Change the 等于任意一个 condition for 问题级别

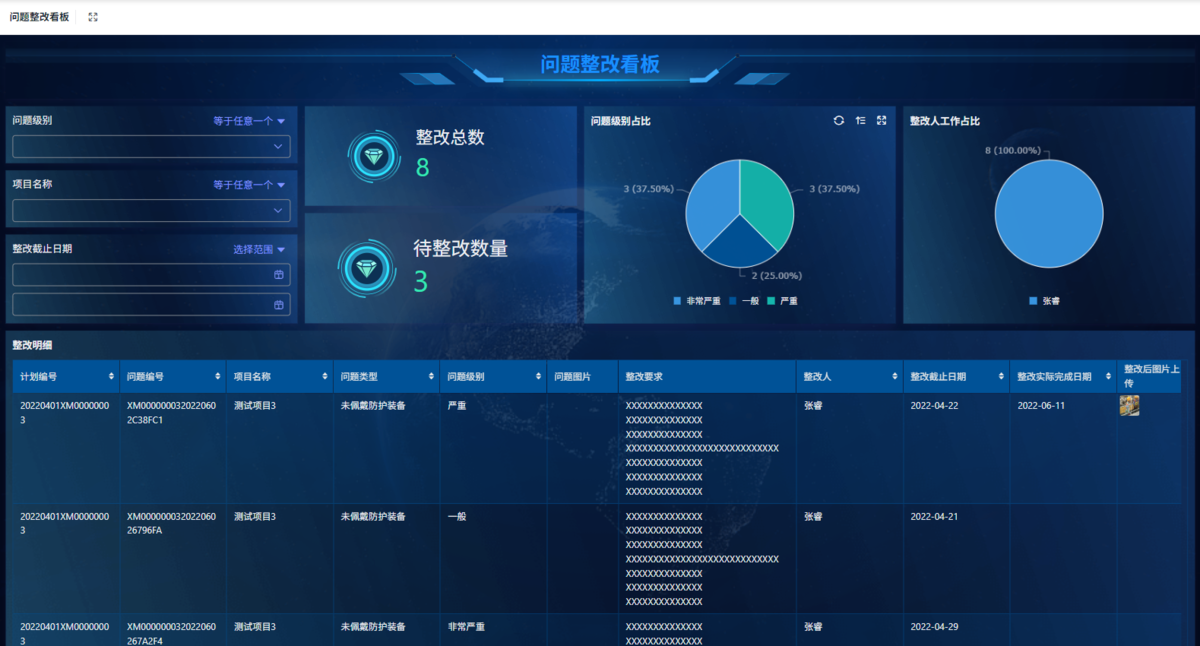coord(249,121)
